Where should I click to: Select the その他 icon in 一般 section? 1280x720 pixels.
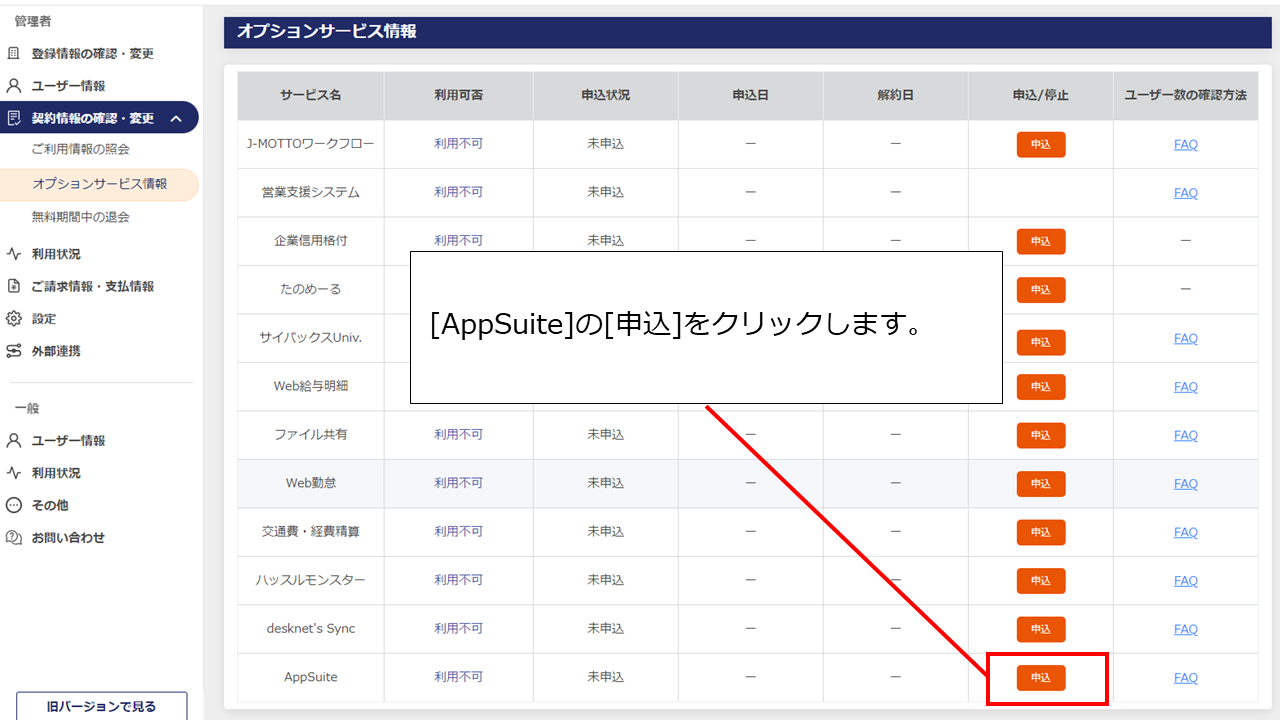click(14, 505)
